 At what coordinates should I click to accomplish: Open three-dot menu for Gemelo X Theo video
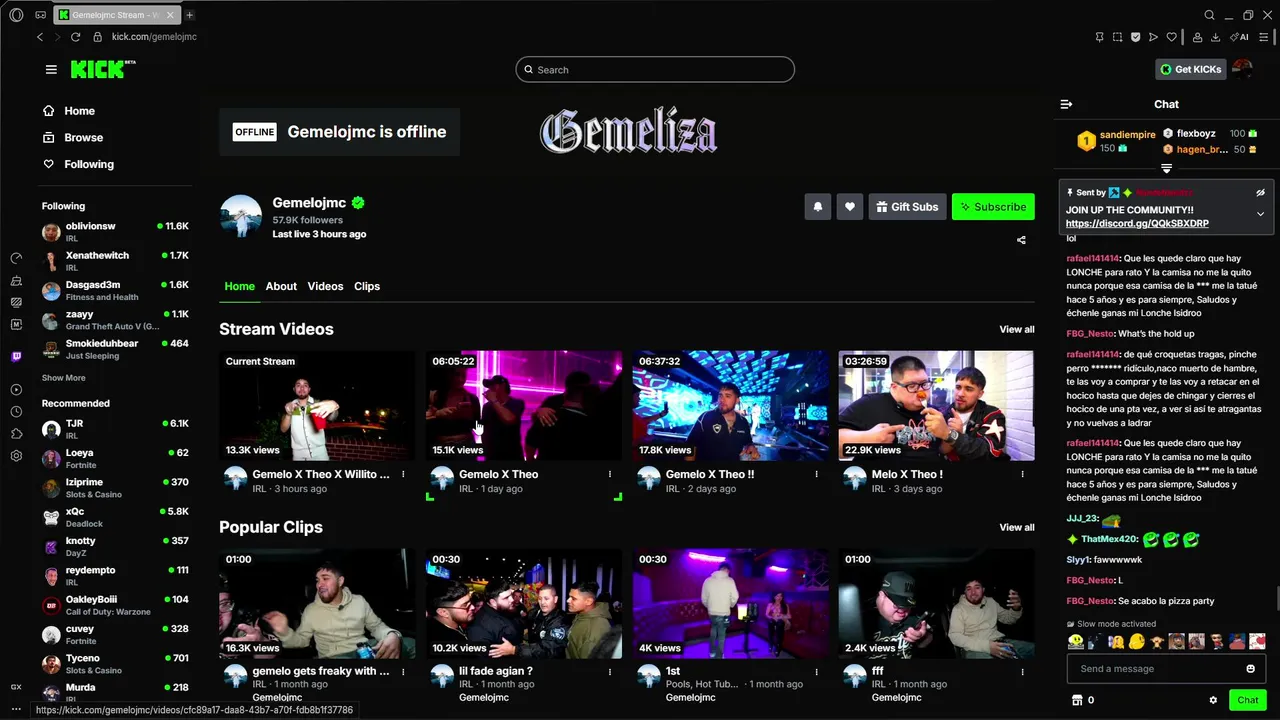610,474
